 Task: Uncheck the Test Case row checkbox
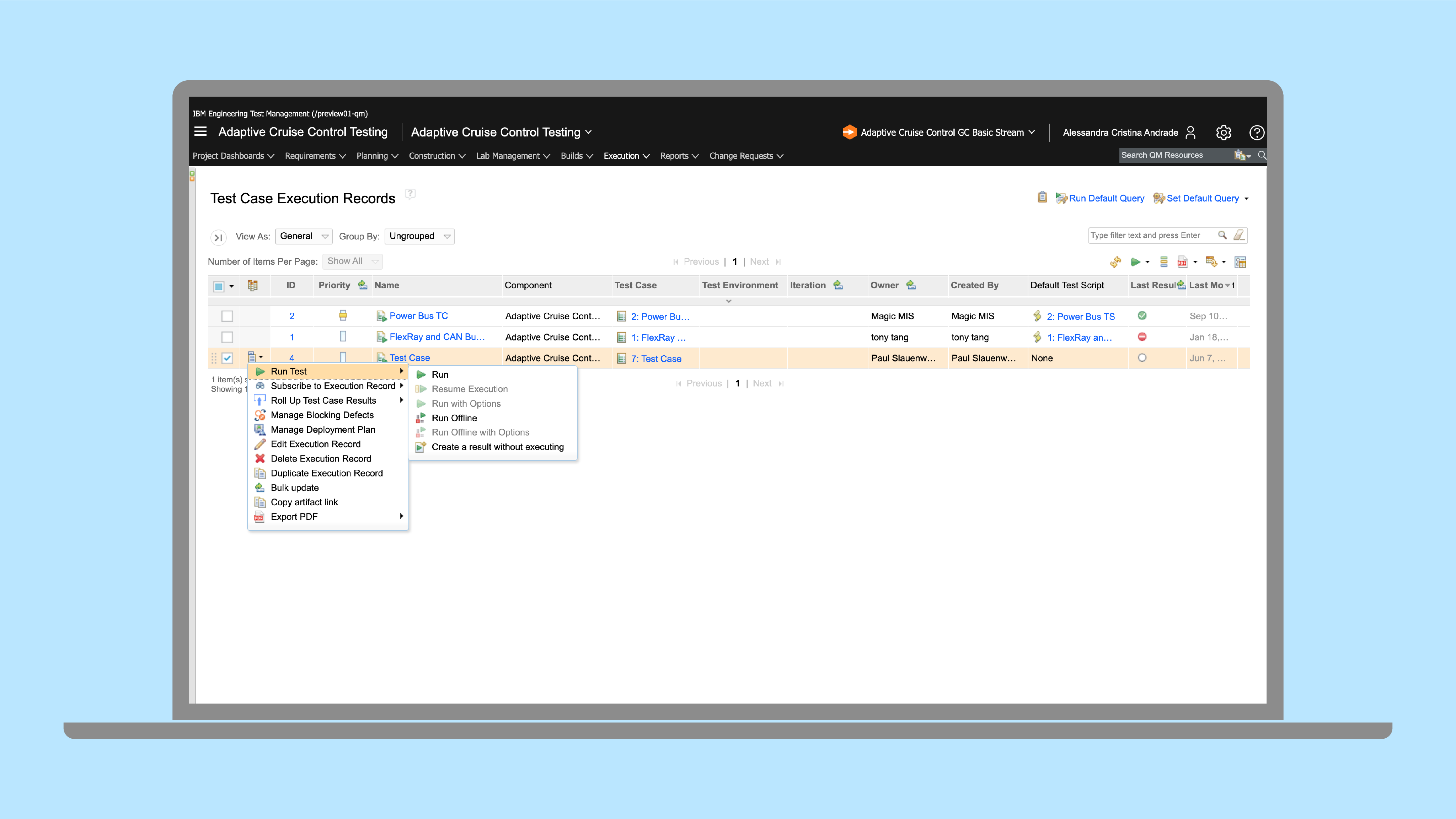coord(227,357)
